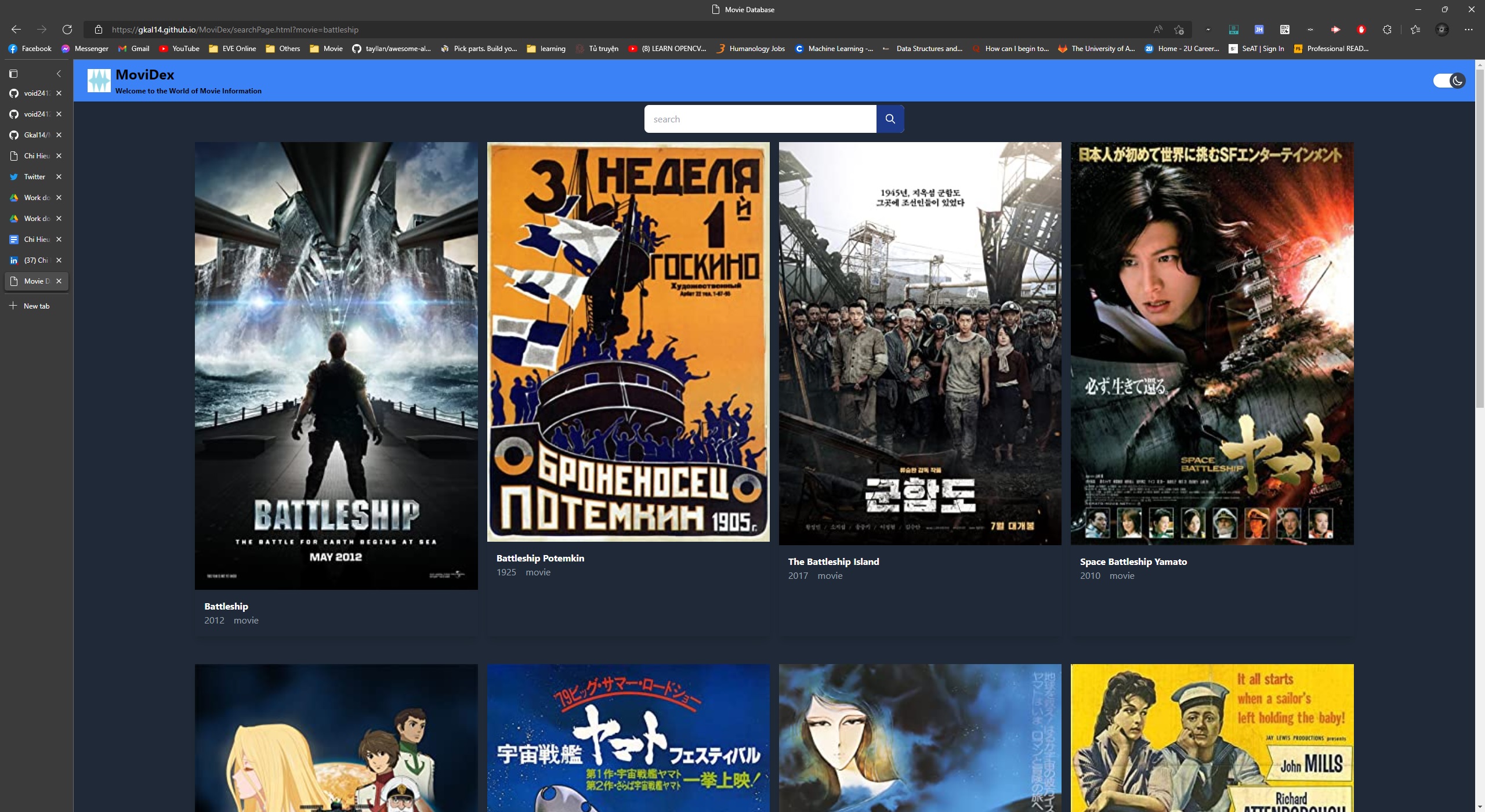Switch to the first Work do Drive tab
This screenshot has width=1485, height=812.
[36, 198]
